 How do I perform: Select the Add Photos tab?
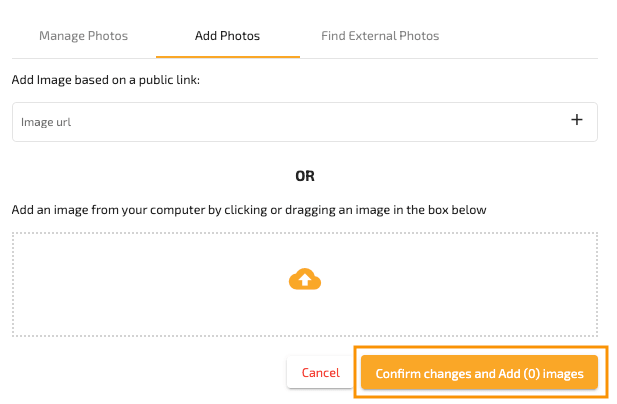click(x=227, y=36)
